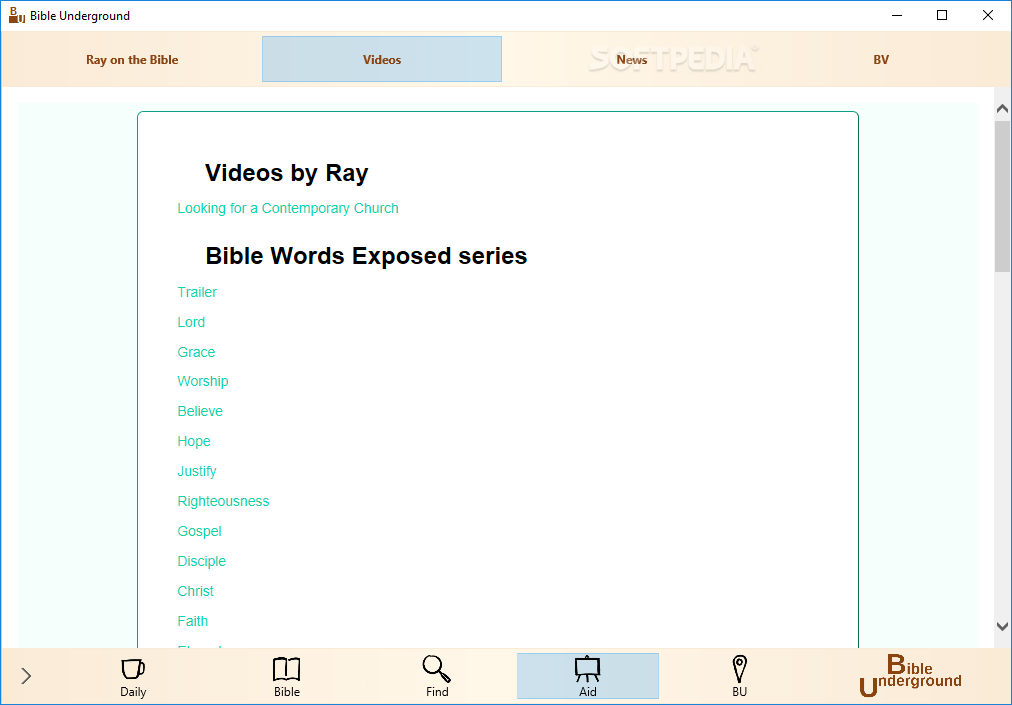Switch to the News tab

click(631, 59)
